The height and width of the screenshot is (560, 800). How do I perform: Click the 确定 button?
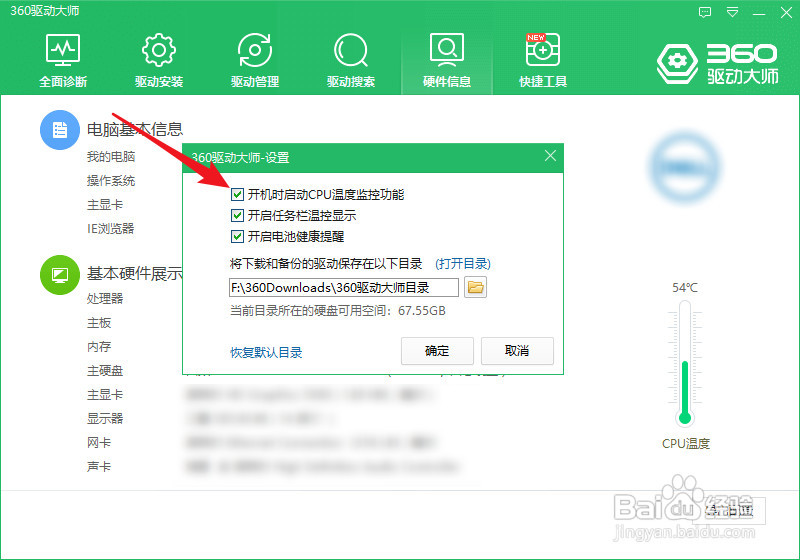click(437, 351)
